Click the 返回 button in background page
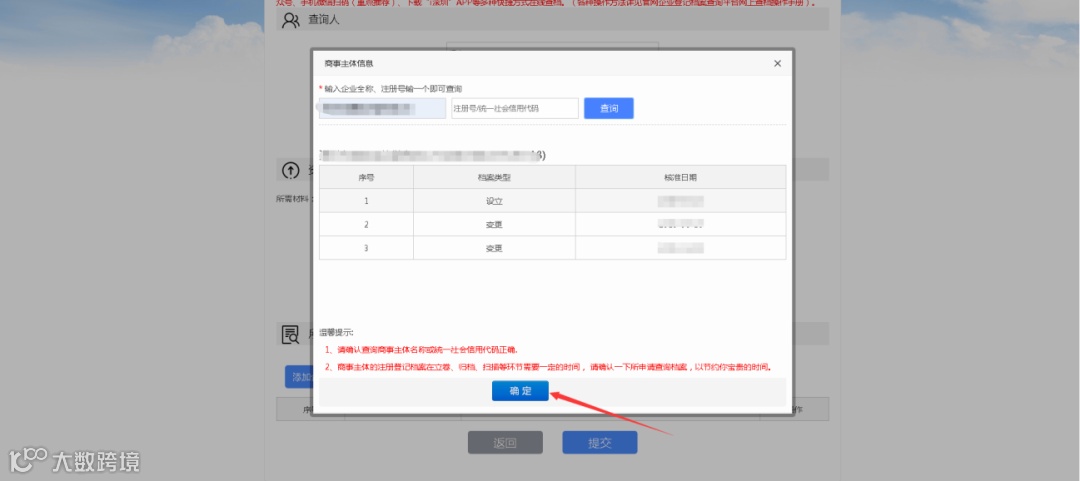1080x481 pixels. [505, 443]
